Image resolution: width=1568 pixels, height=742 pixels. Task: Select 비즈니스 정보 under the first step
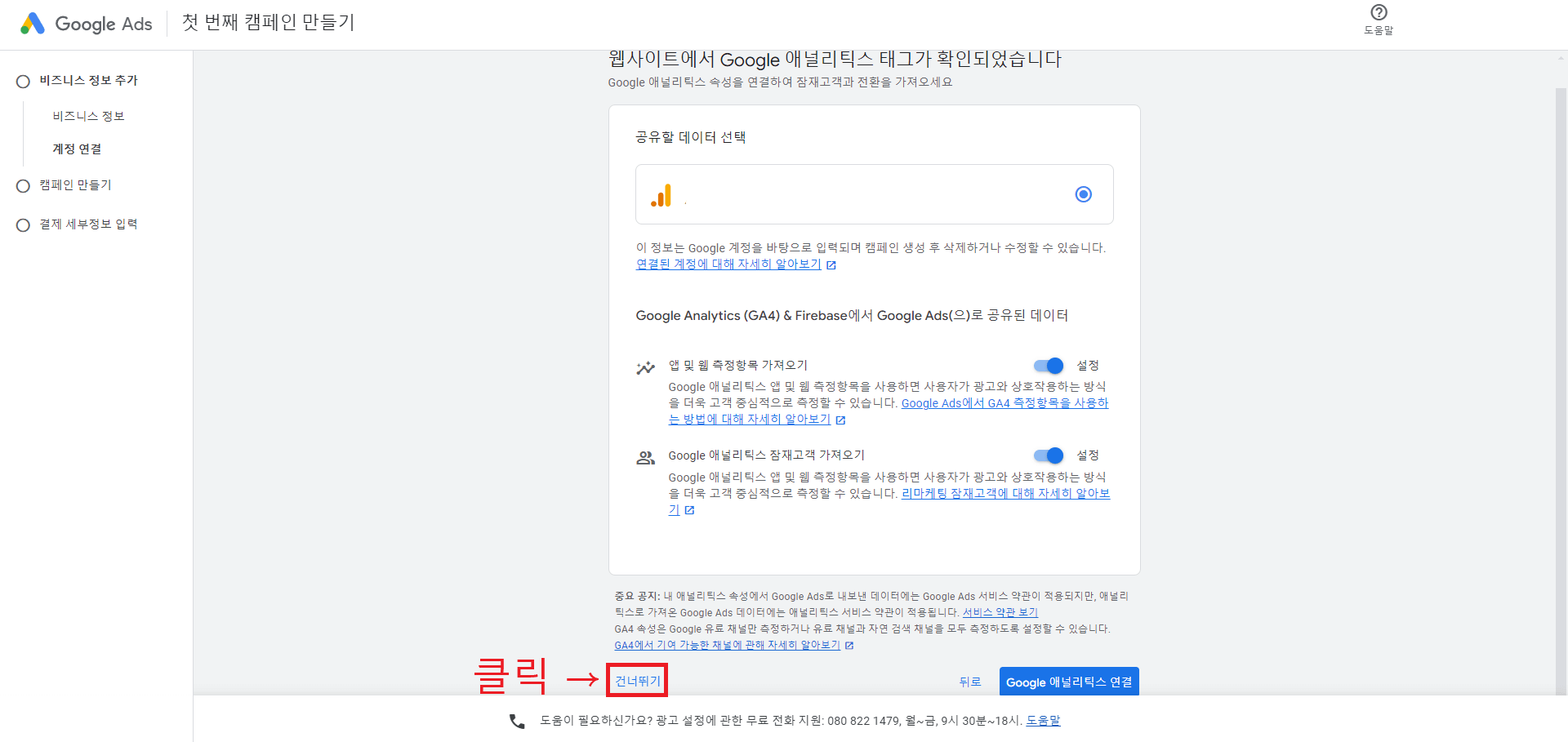click(x=87, y=115)
